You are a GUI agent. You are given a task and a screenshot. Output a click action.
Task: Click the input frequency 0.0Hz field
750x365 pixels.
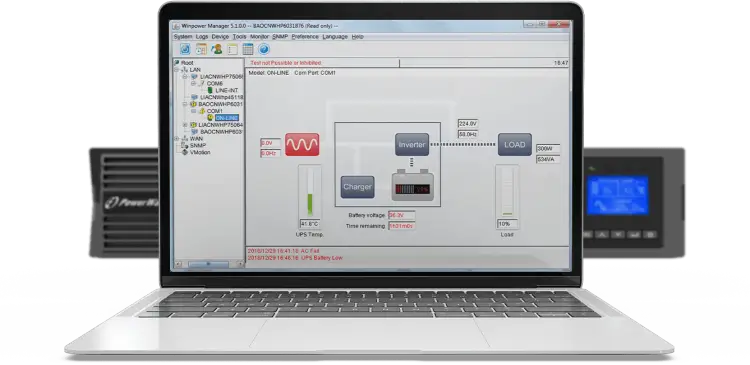pos(270,154)
